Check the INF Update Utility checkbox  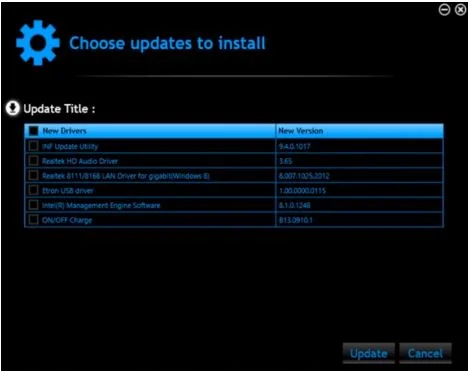[34, 146]
